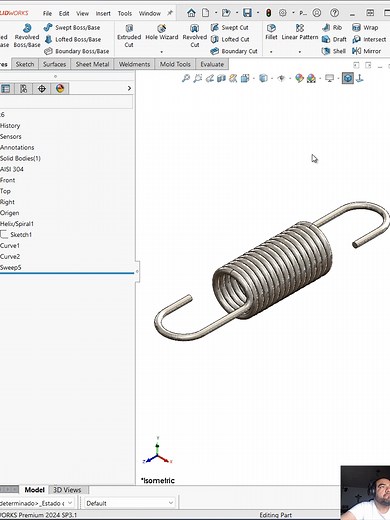This screenshot has width=390, height=520.
Task: Switch to the Sketch tab
Action: 25,64
